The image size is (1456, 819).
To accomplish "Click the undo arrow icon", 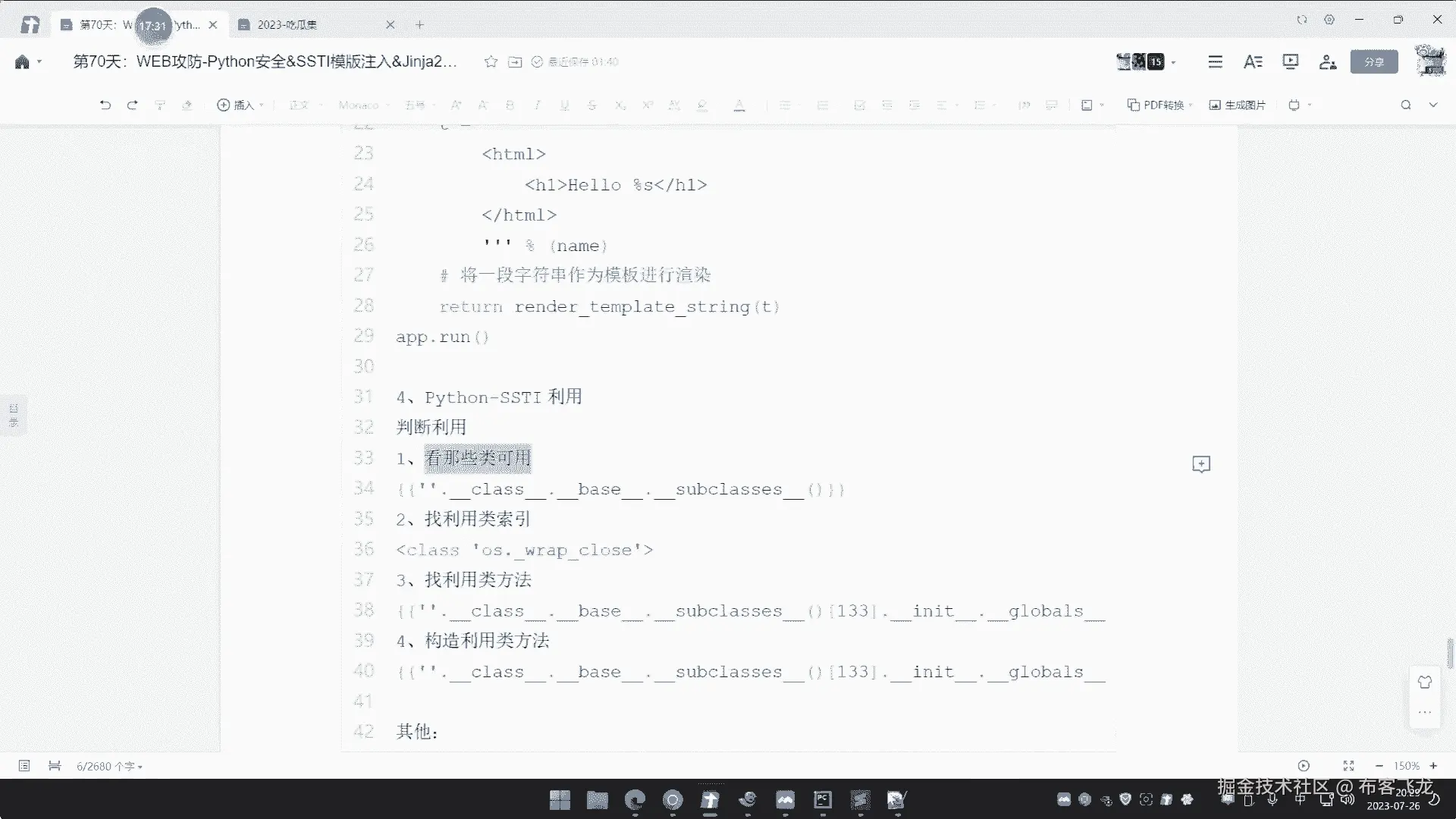I will point(105,105).
